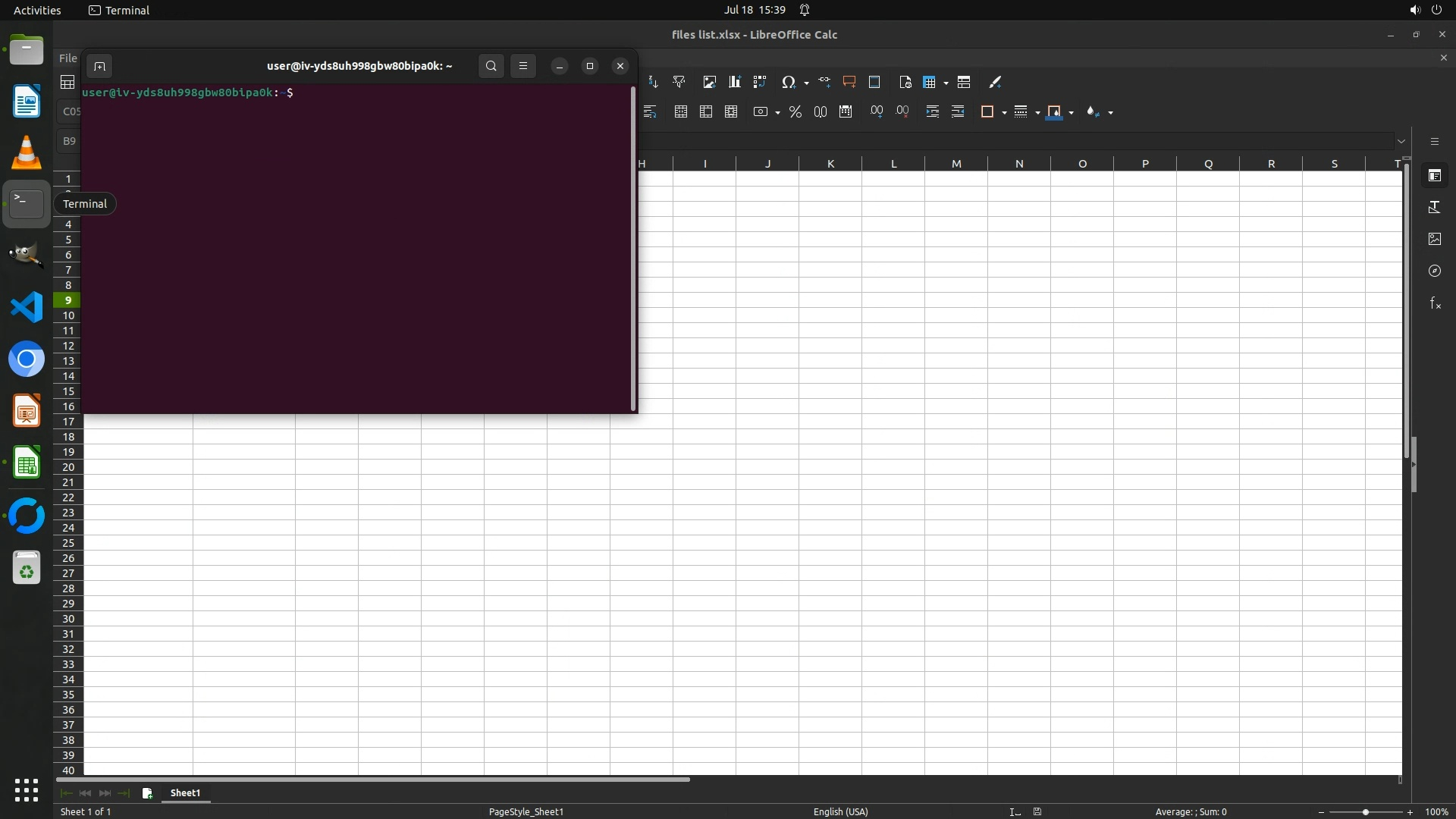This screenshot has width=1456, height=819.
Task: Expand the Special Character omega dropdown
Action: pos(806,83)
